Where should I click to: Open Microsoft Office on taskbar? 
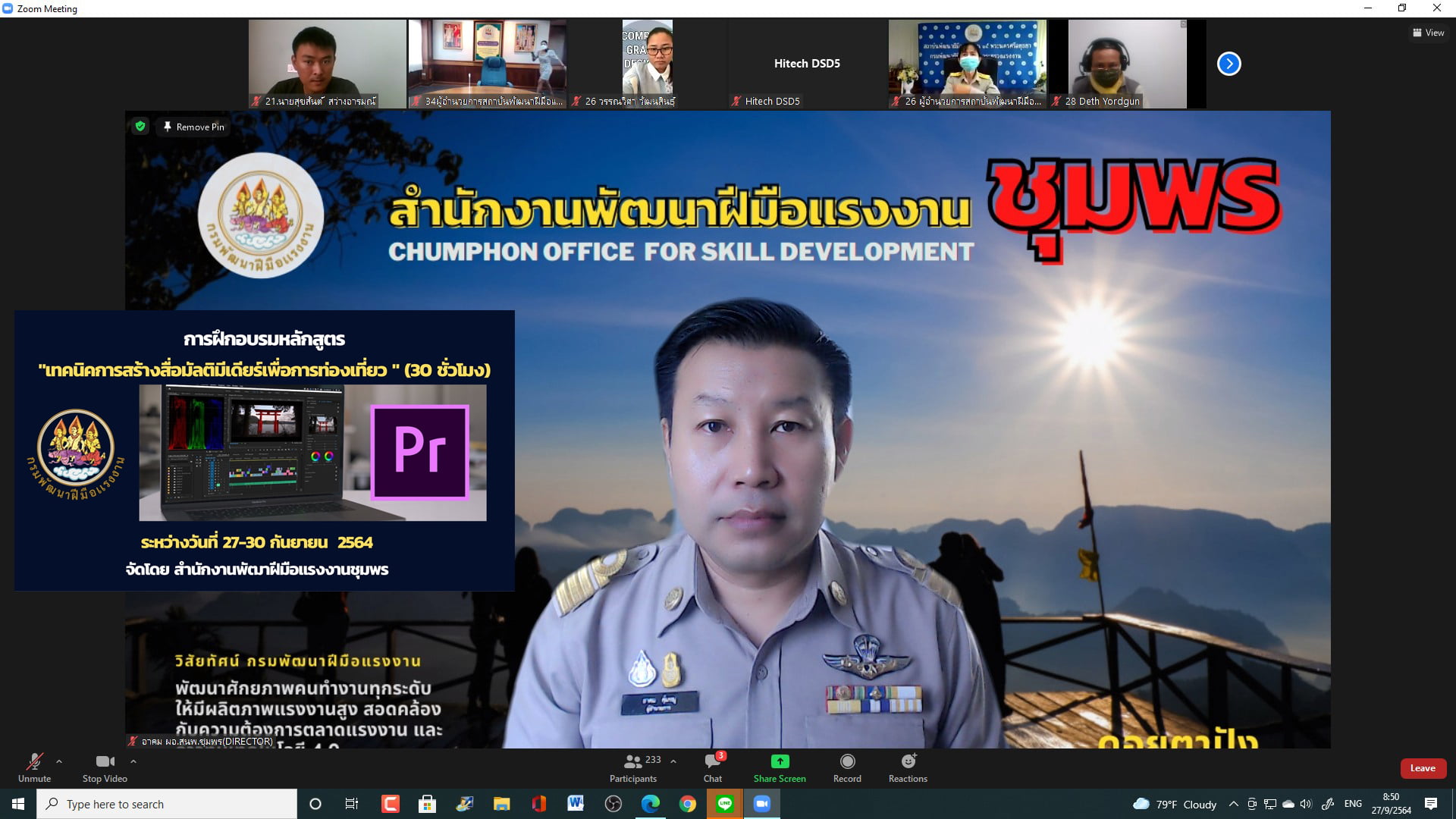coord(538,804)
